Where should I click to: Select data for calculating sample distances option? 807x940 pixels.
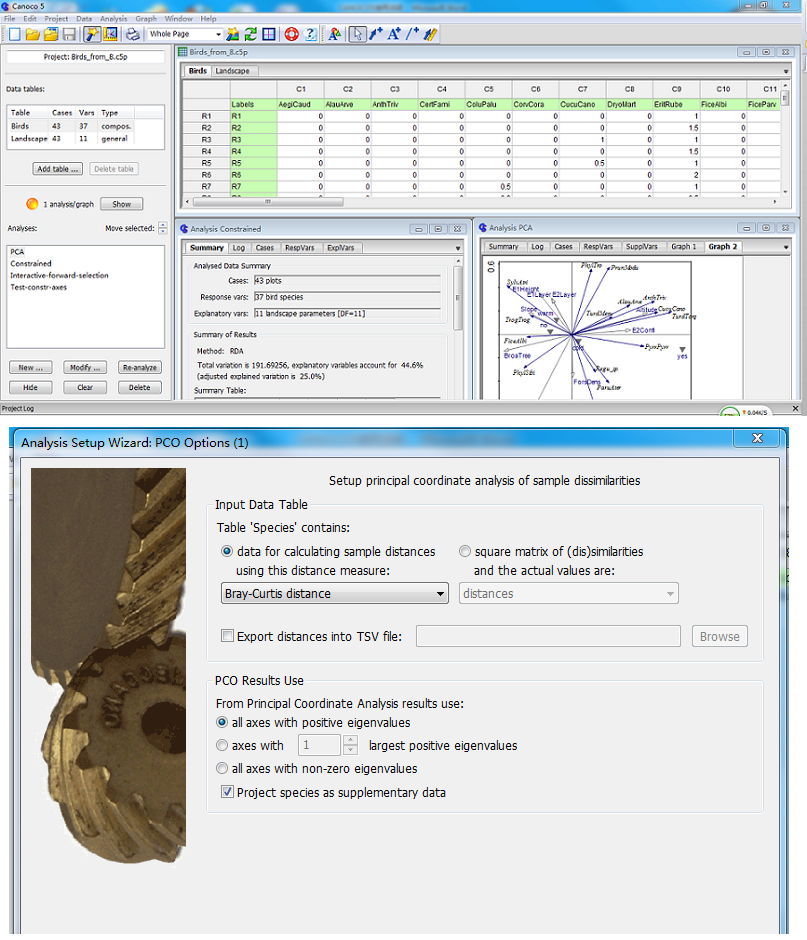(x=227, y=551)
